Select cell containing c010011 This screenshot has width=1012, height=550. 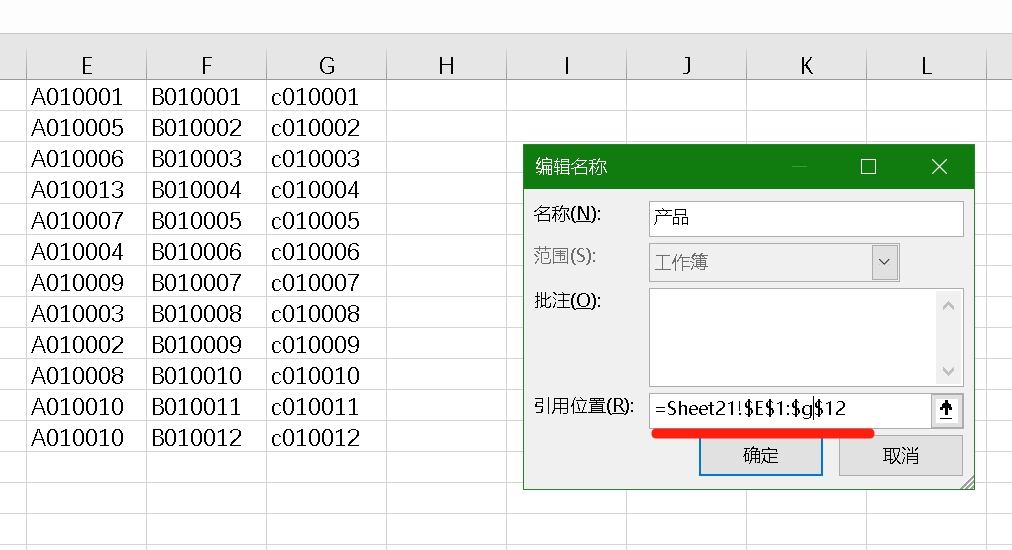tap(327, 406)
